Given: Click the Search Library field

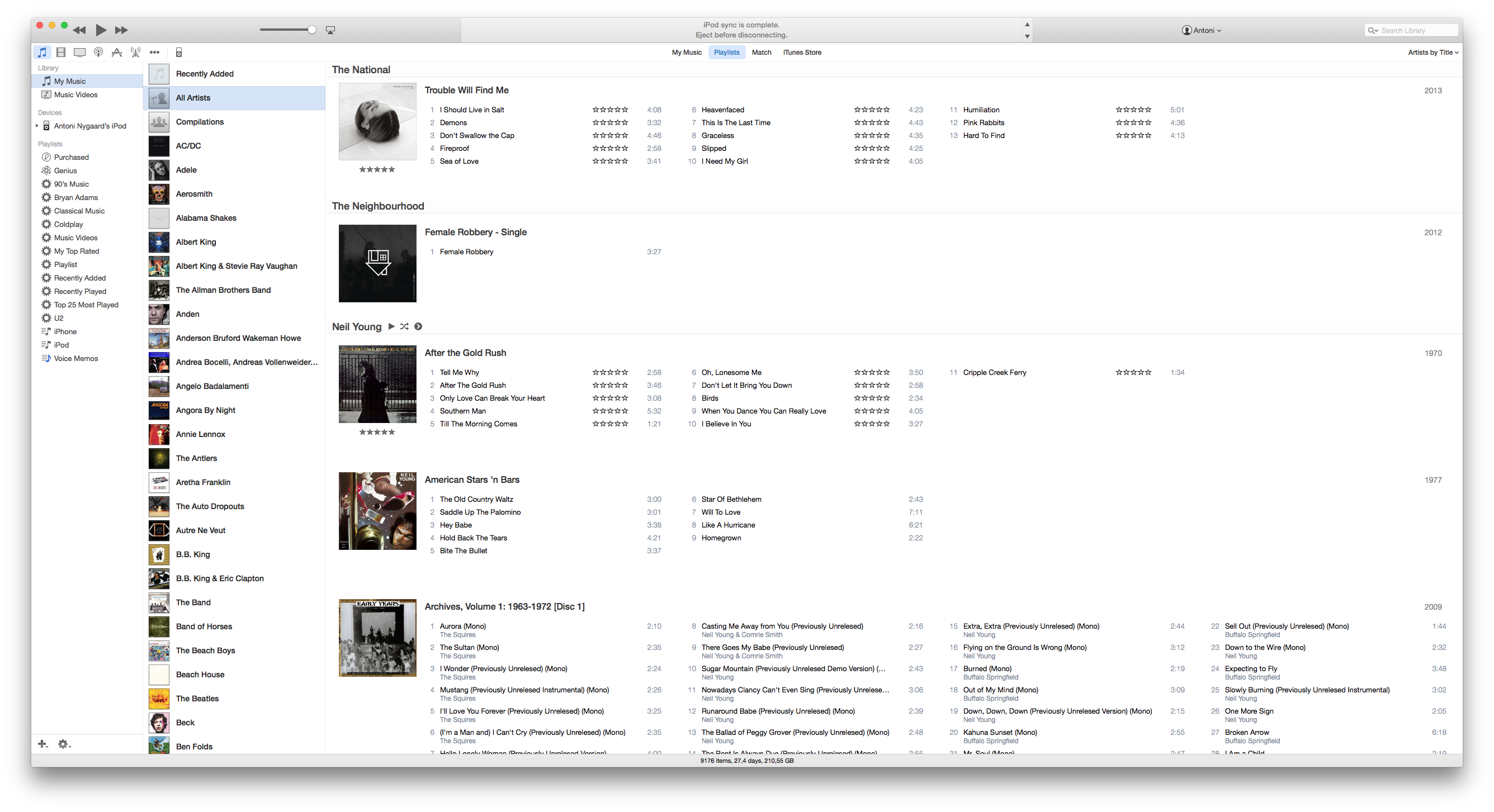Looking at the screenshot, I should [x=1411, y=31].
